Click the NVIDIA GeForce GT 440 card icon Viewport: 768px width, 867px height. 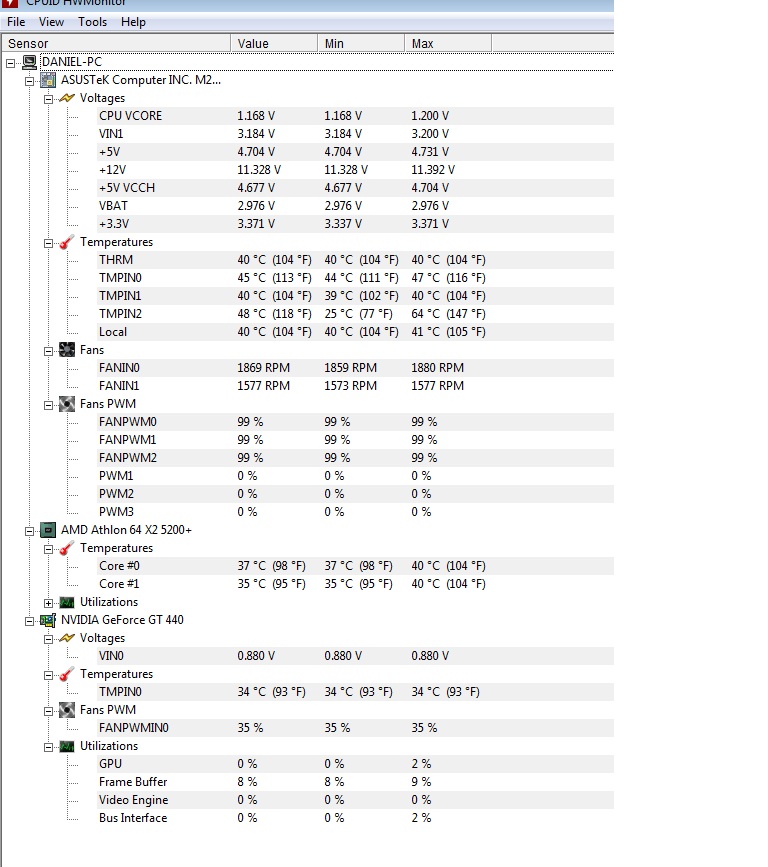(48, 620)
